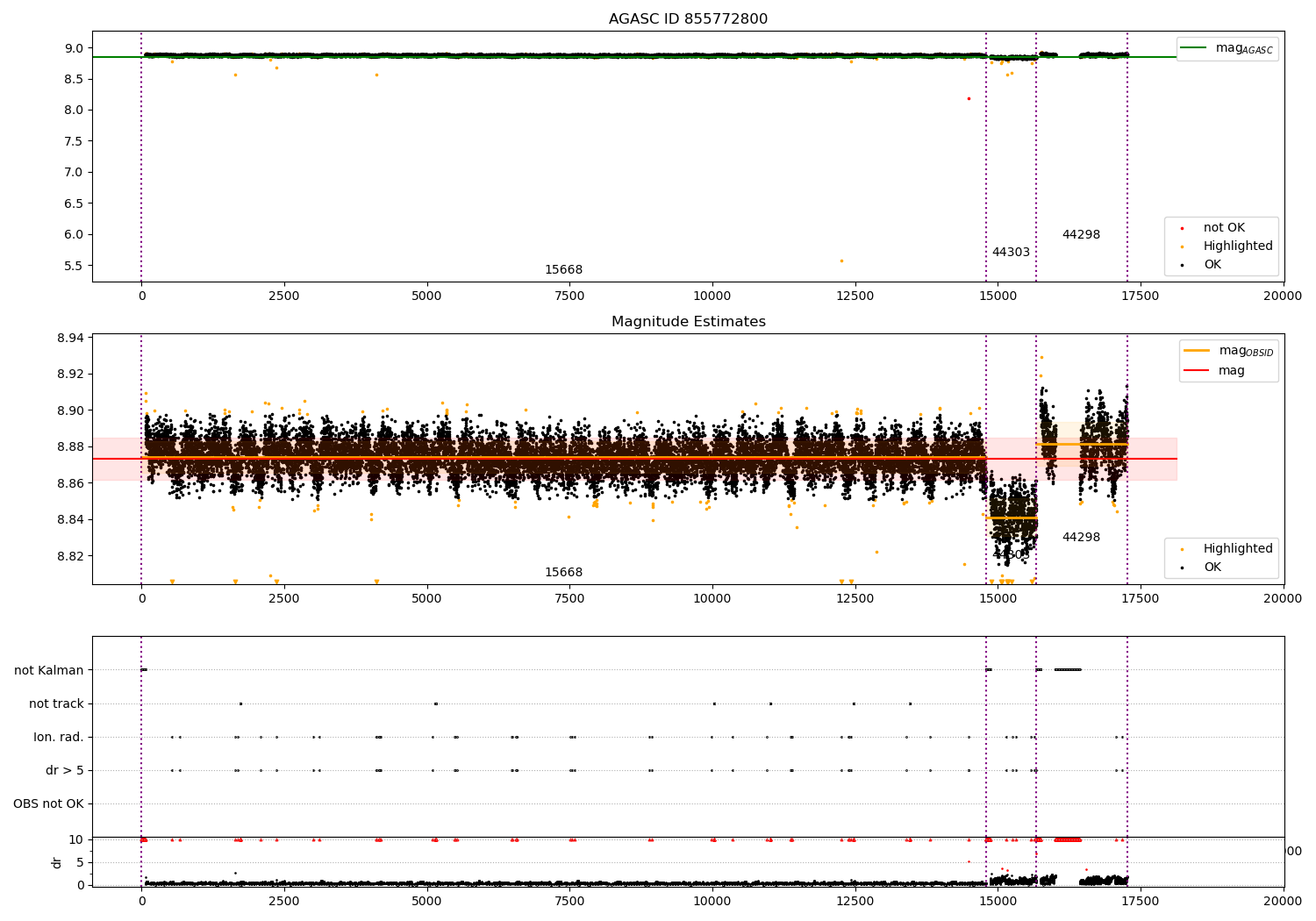Select the mag AGASC legend entry in the top plot
This screenshot has width=1316, height=921.
pos(1227,49)
